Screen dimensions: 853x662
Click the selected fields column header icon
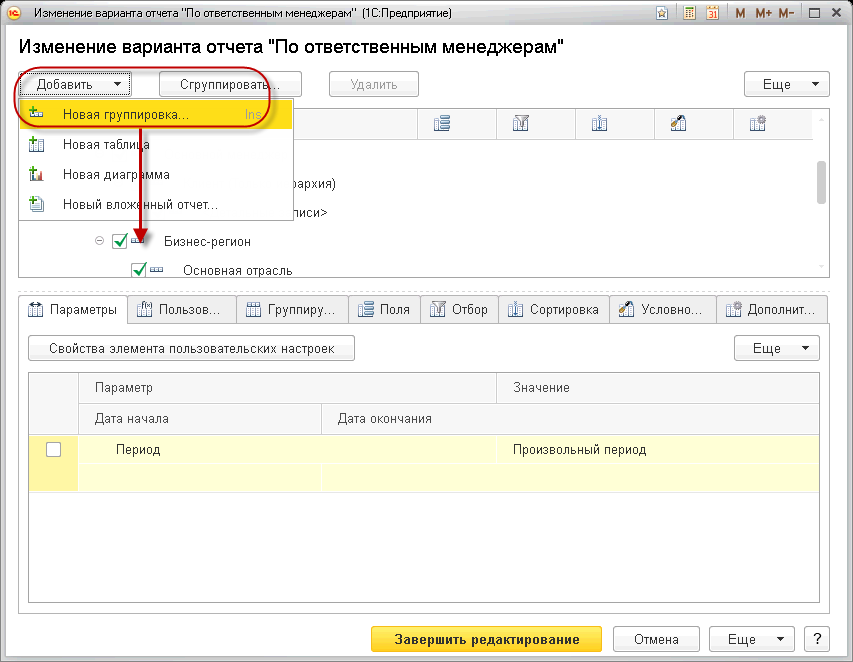pyautogui.click(x=443, y=124)
